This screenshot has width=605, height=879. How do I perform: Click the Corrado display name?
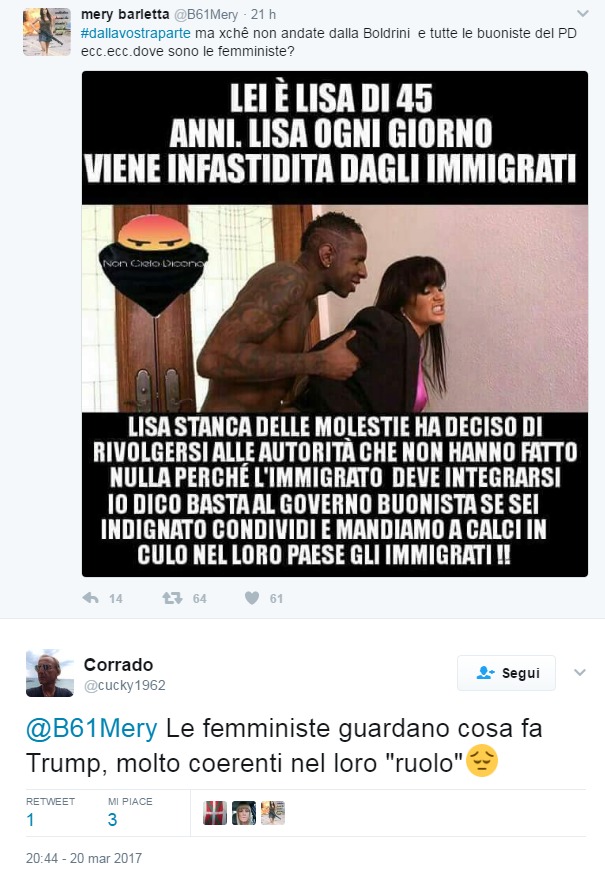118,665
